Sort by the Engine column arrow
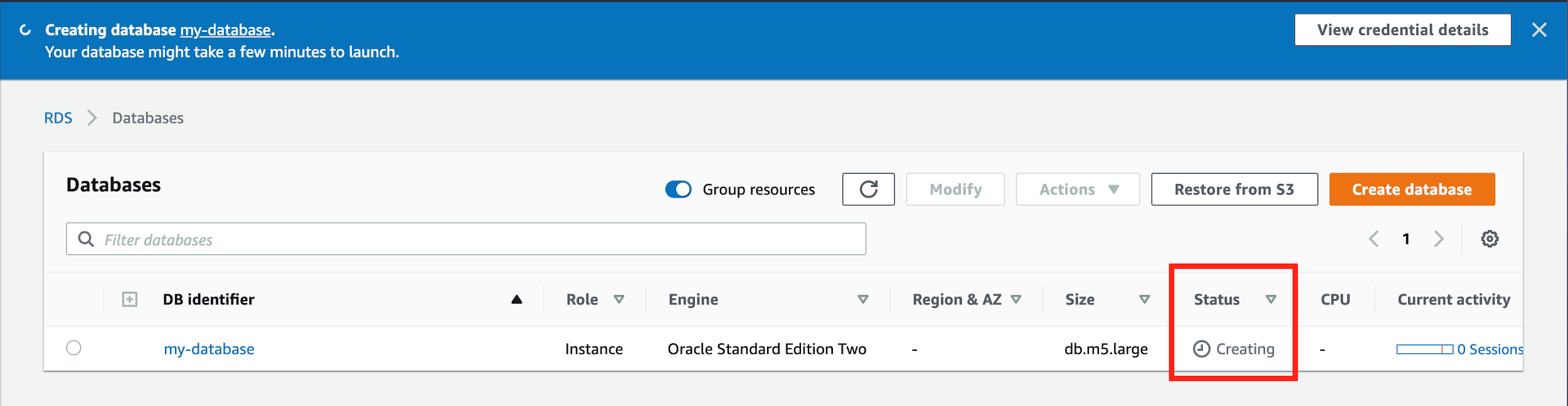The width and height of the screenshot is (1568, 406). click(863, 299)
